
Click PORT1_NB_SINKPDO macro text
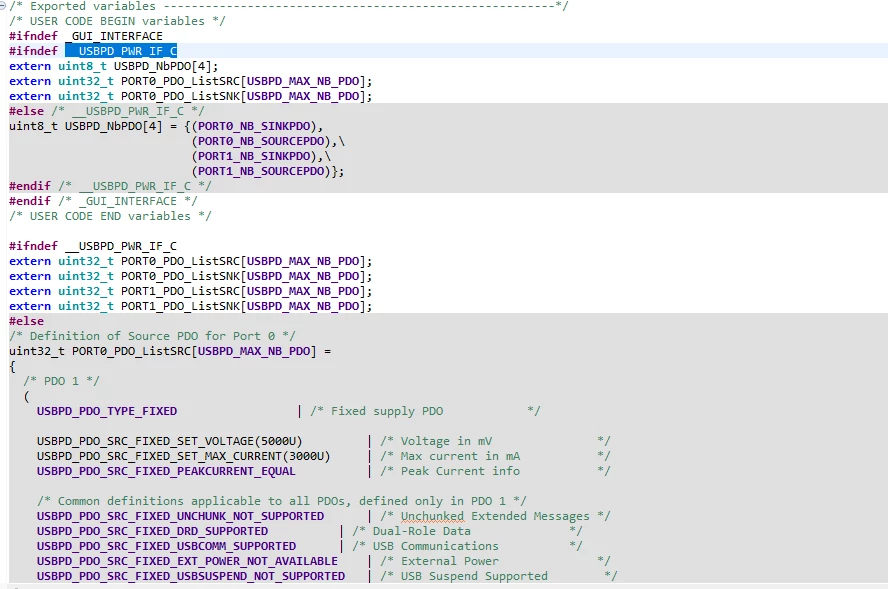point(254,156)
